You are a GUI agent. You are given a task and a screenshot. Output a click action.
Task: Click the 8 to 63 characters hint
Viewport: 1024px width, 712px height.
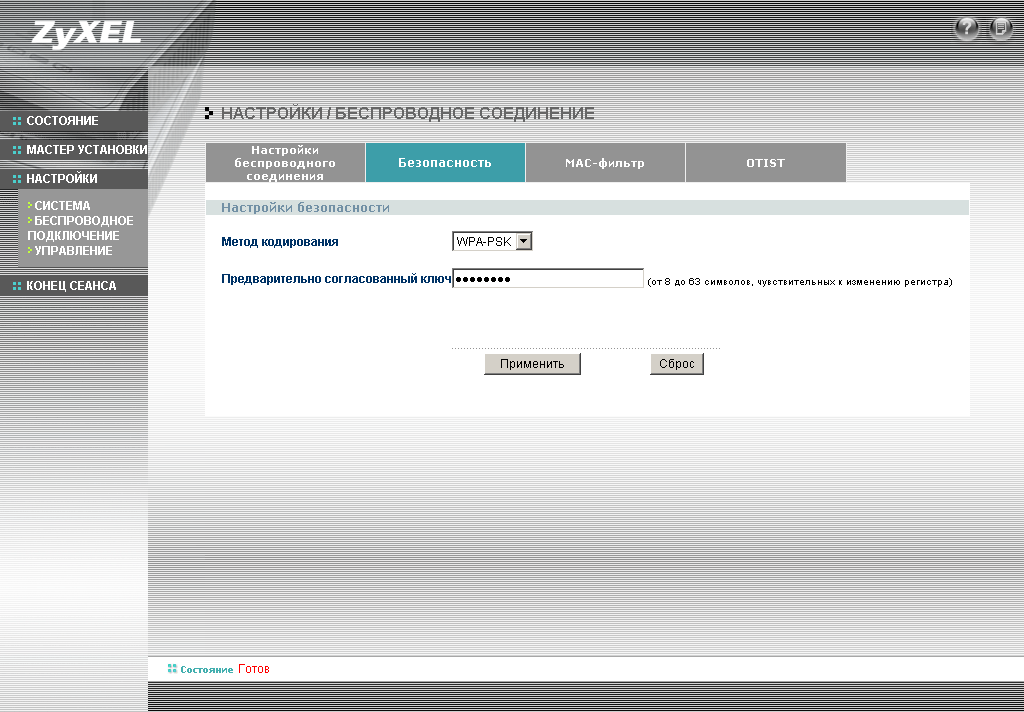(x=799, y=282)
